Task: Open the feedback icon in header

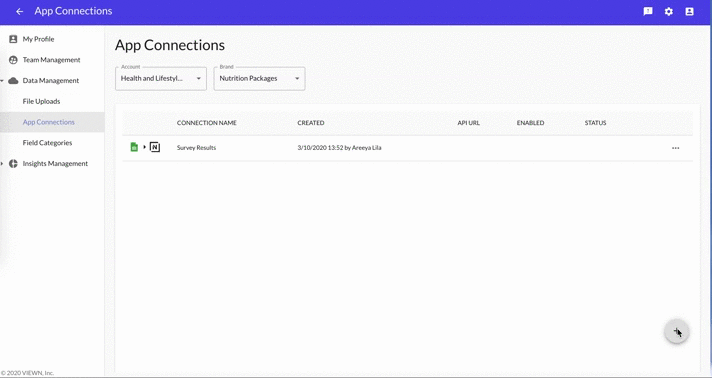Action: click(x=648, y=11)
